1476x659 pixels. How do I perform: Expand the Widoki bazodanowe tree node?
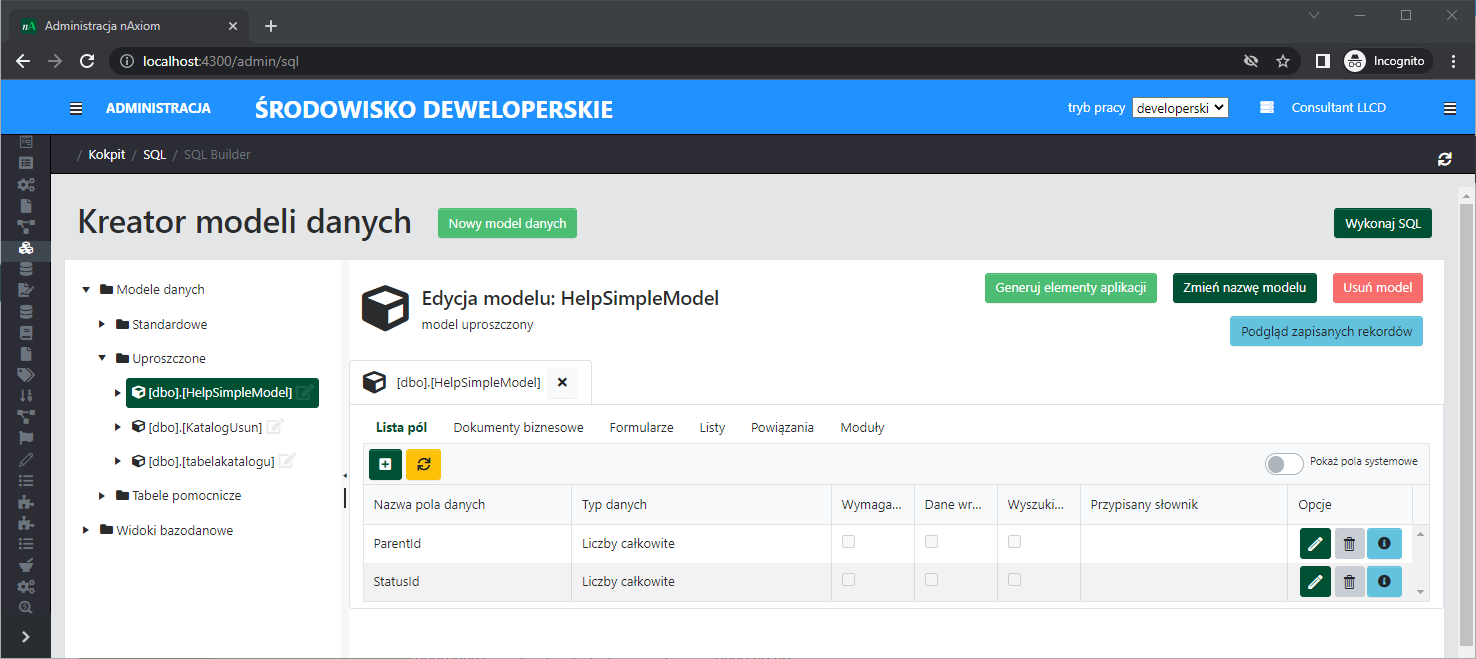click(86, 530)
